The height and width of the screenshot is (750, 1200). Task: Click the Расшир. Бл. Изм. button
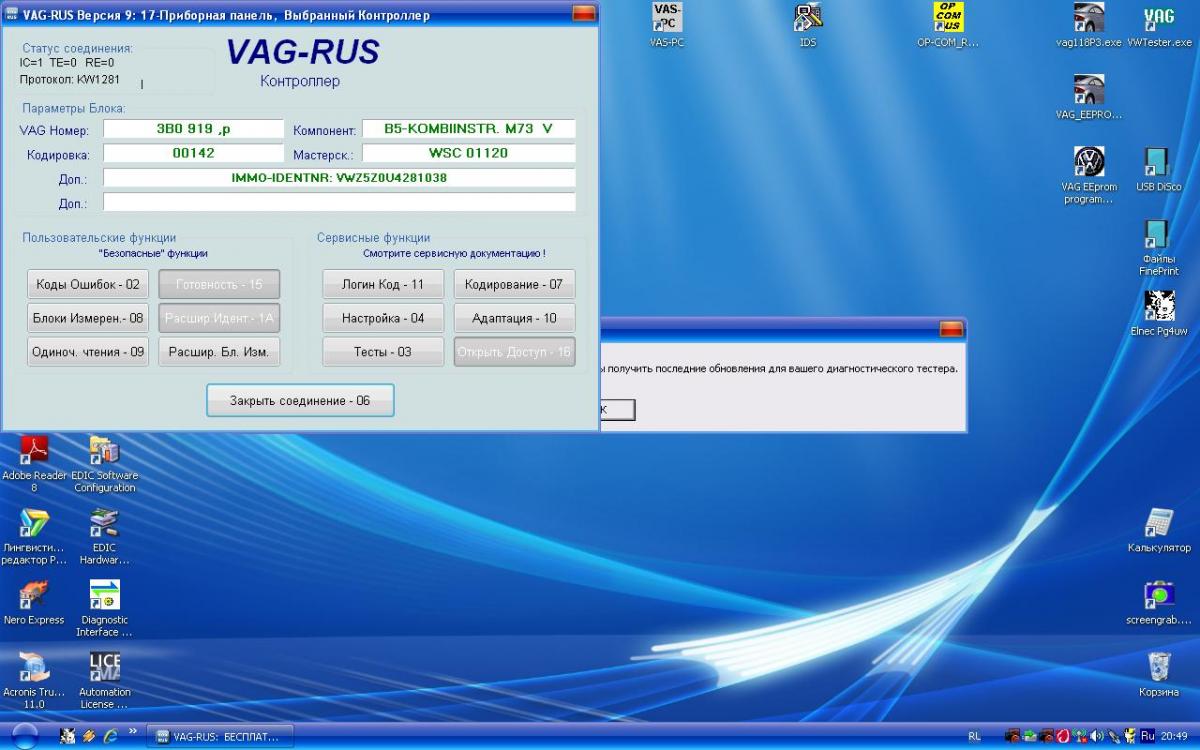click(x=219, y=352)
